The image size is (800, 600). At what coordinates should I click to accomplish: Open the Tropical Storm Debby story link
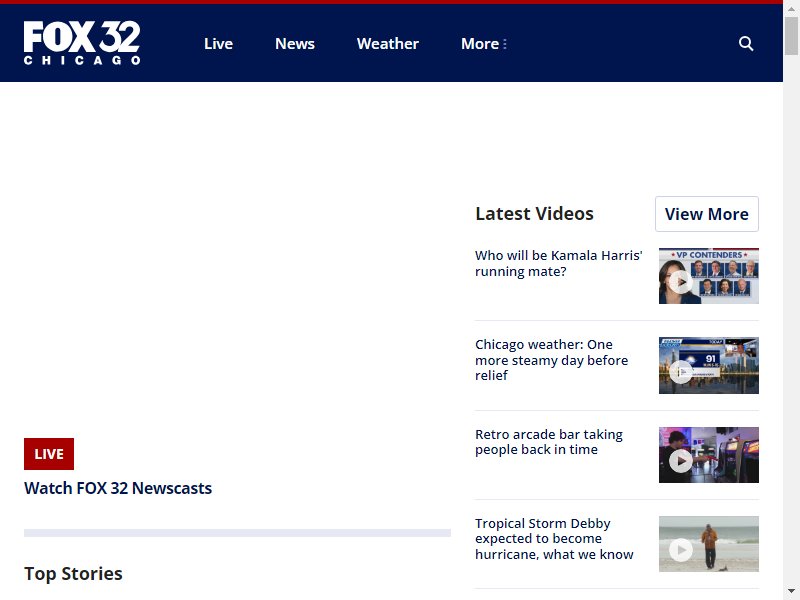tap(554, 539)
